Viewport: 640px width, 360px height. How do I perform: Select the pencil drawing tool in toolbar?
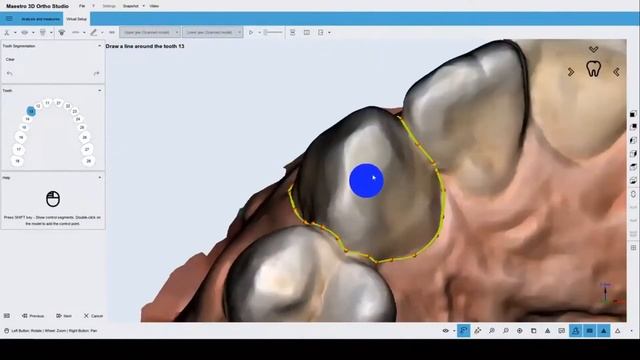93,32
